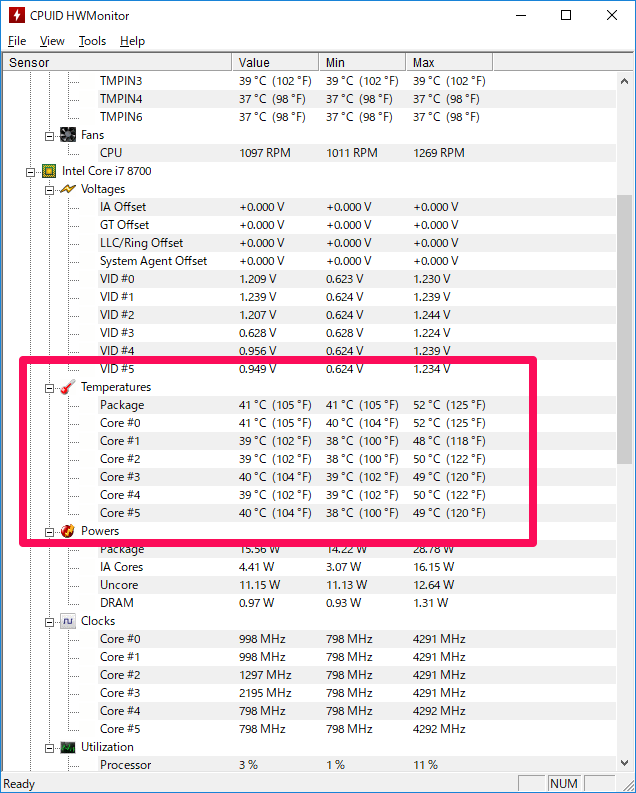Select Core #0 under Temperatures
The height and width of the screenshot is (793, 636).
point(357,423)
